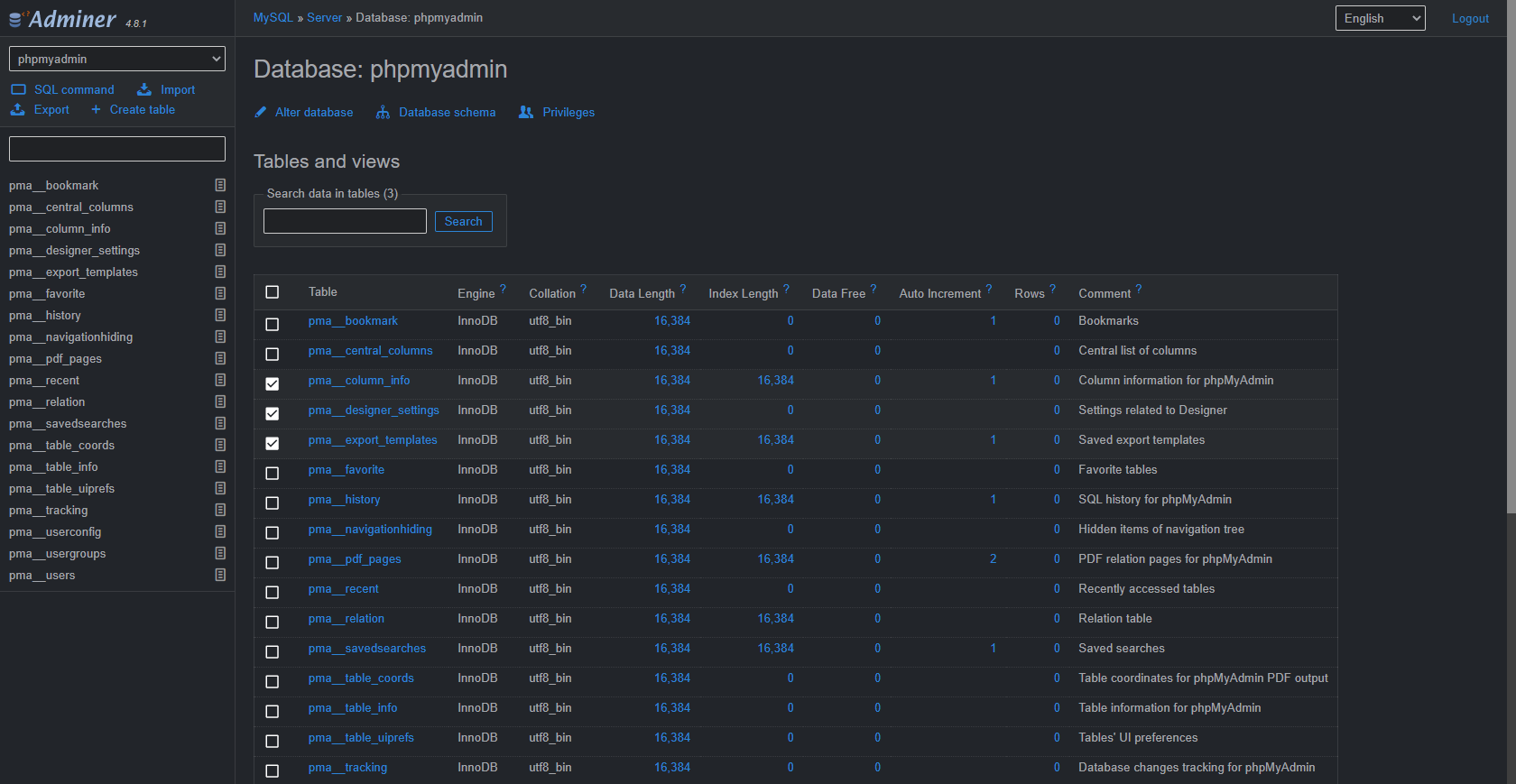The height and width of the screenshot is (784, 1516).
Task: Click the Engine column help question mark
Action: 503,289
